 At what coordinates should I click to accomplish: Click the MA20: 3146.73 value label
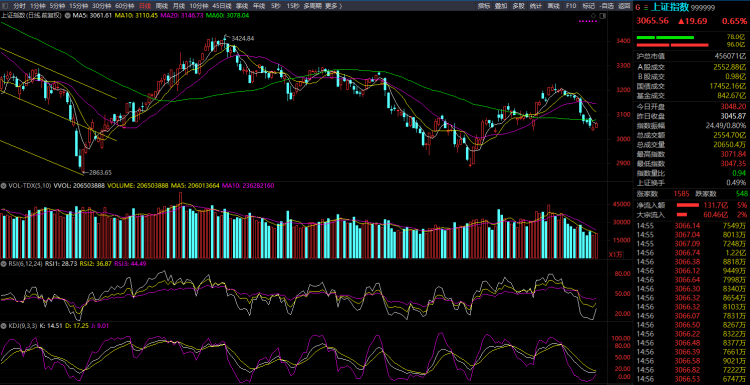[181, 15]
